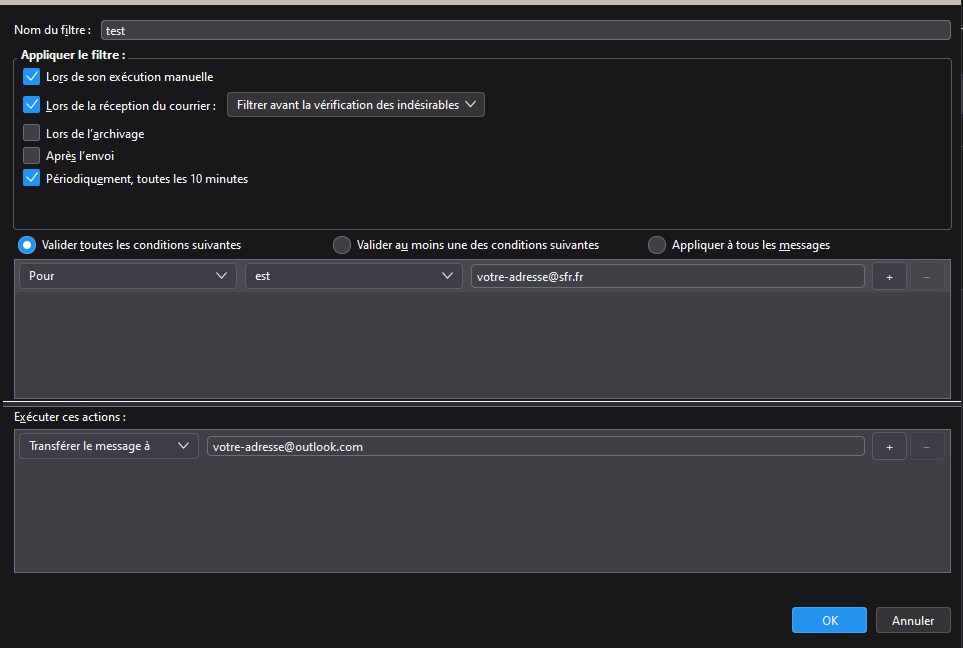Screen dimensions: 963x648
Task: Open the 'est' operator dropdown
Action: point(354,276)
